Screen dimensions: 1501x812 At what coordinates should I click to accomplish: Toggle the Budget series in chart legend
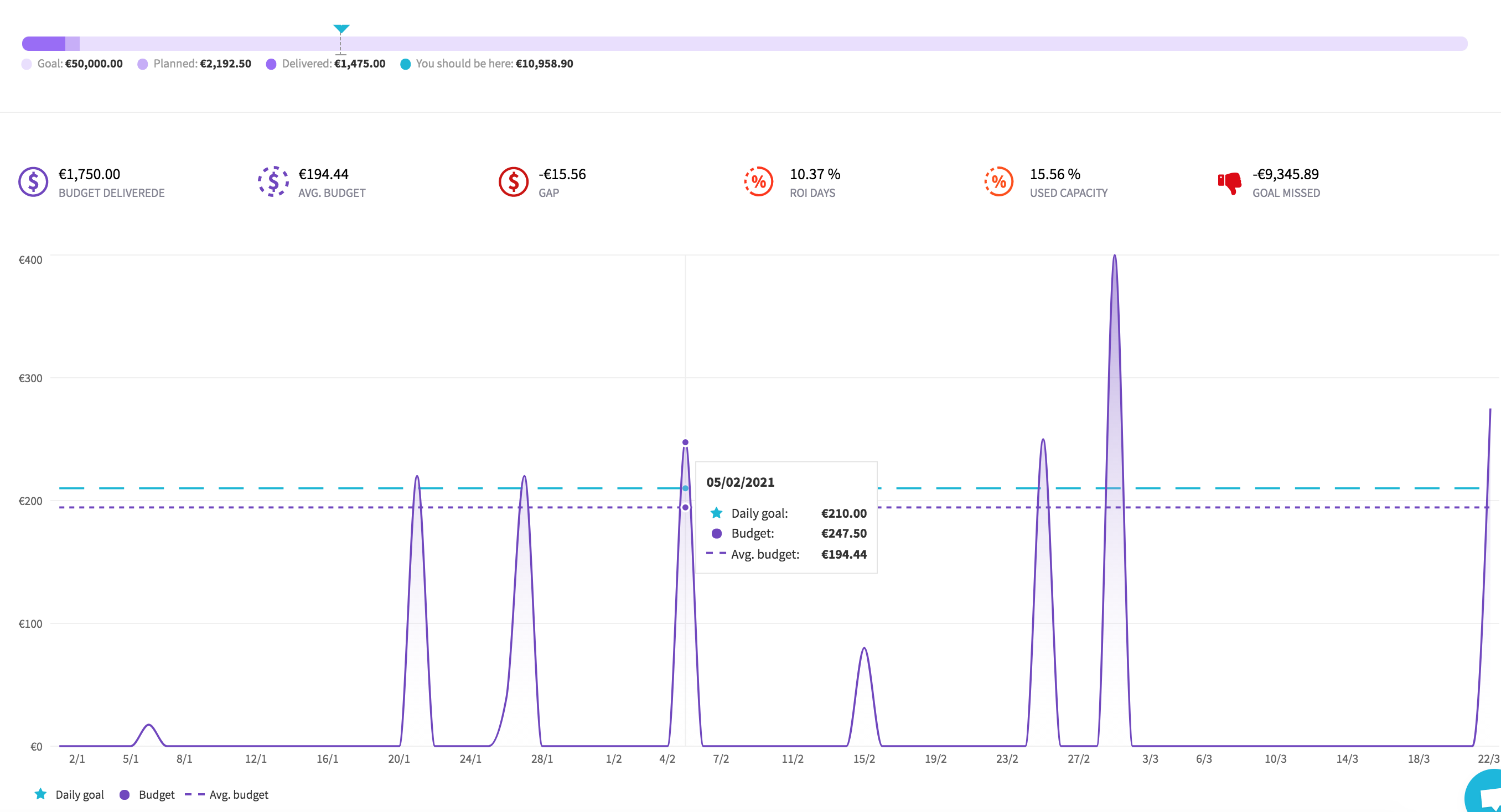(x=147, y=794)
